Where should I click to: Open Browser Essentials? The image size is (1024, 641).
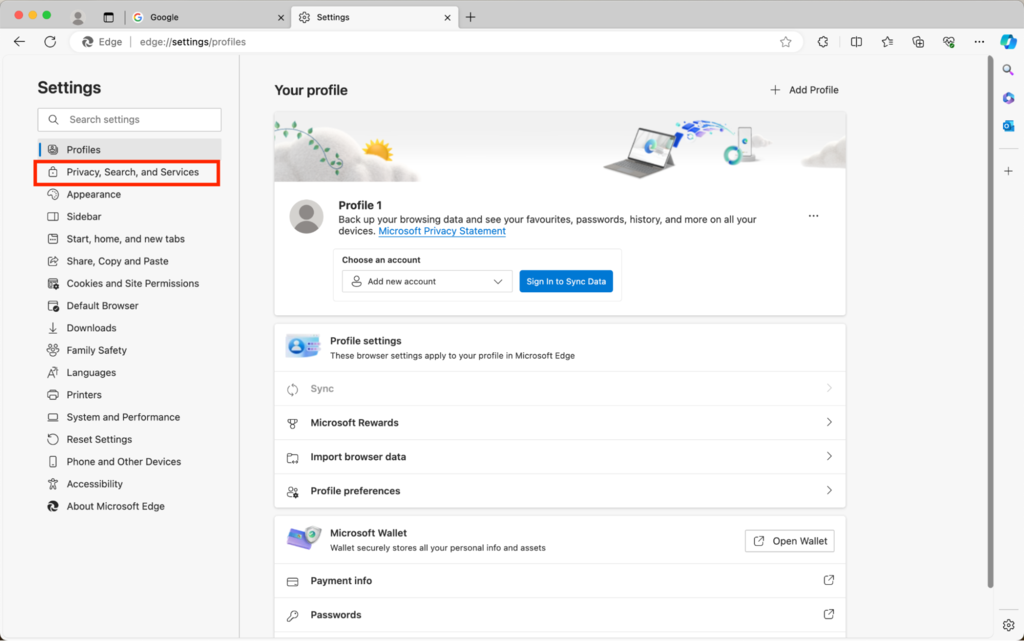click(x=948, y=42)
